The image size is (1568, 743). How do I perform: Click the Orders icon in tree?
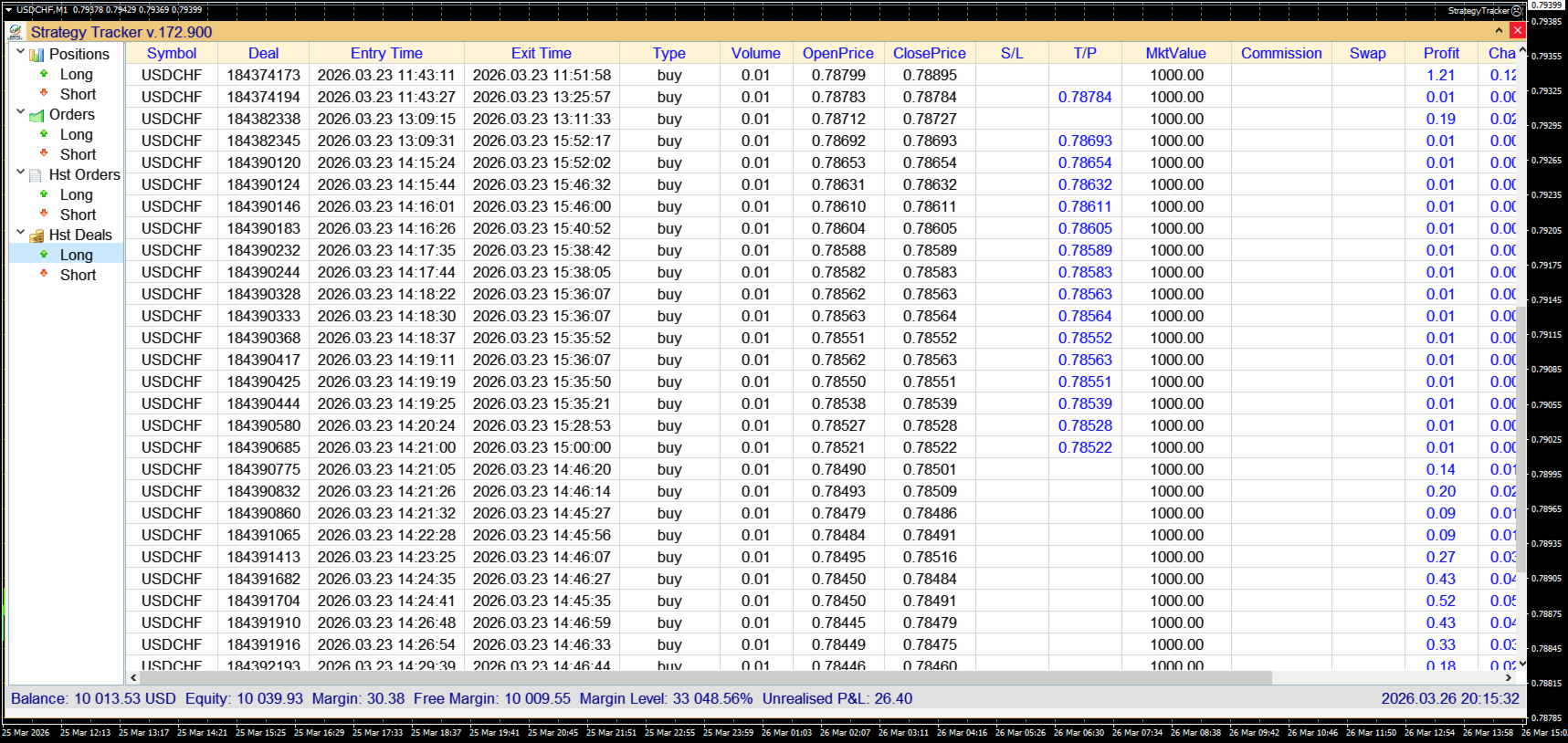click(37, 115)
